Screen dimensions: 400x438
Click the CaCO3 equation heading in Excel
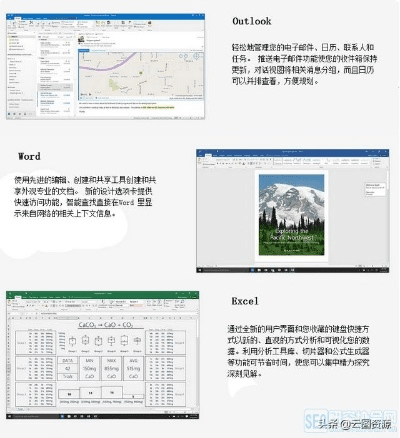pyautogui.click(x=106, y=324)
